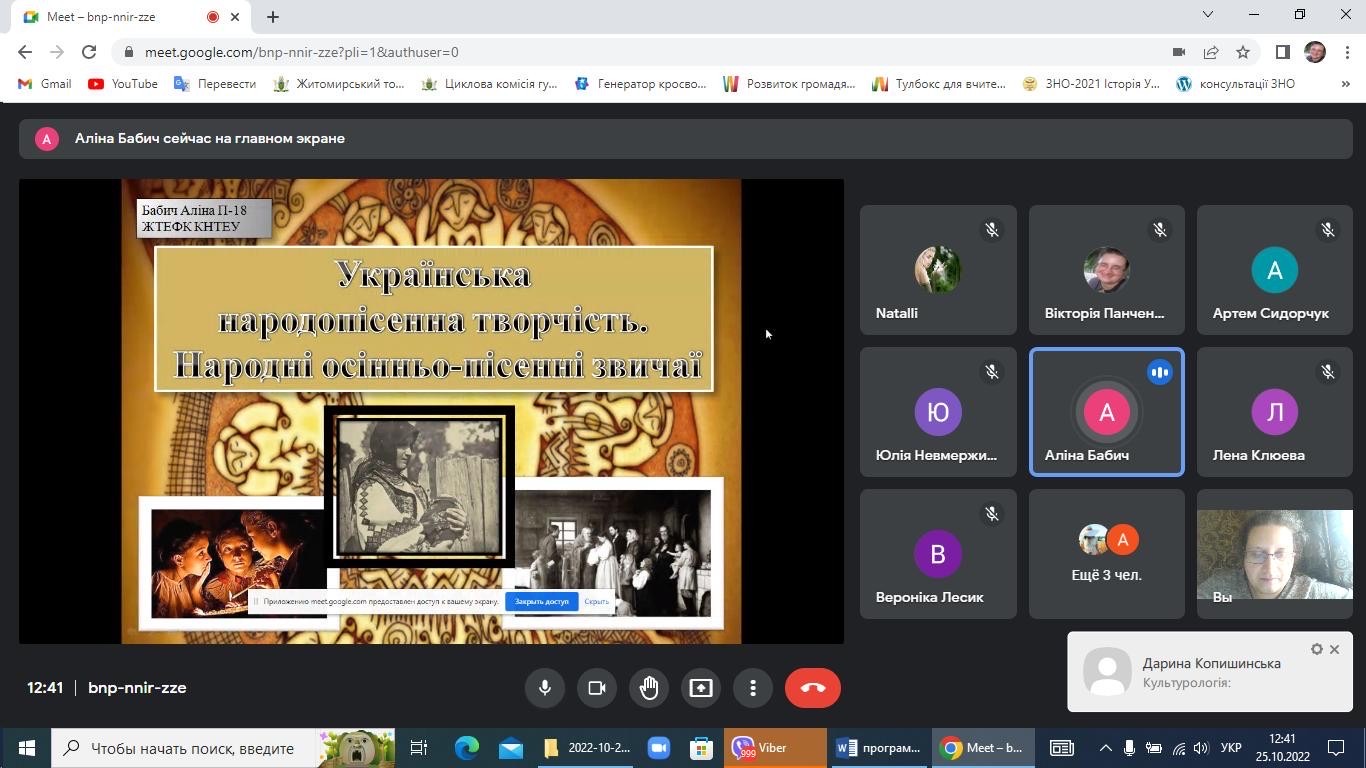
Task: Click the Аліна Бабич speaking indicator
Action: coord(1159,372)
